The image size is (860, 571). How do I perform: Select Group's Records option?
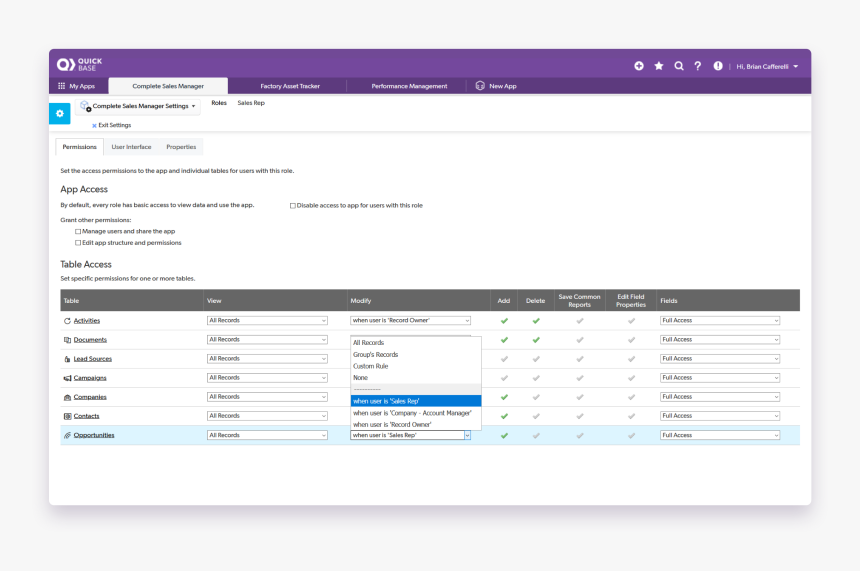click(x=416, y=355)
